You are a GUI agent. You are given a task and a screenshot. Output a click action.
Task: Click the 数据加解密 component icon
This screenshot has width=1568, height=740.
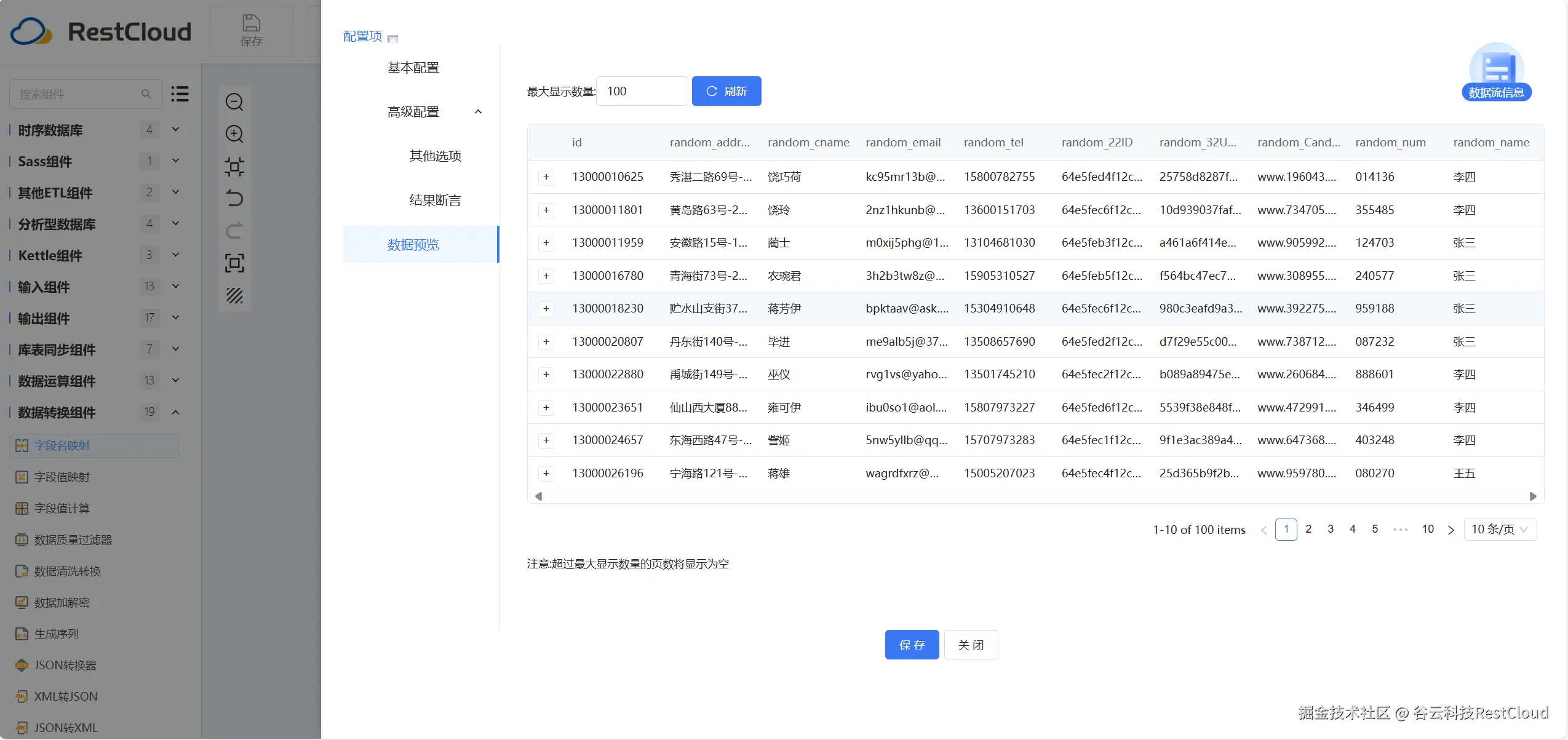tap(22, 603)
